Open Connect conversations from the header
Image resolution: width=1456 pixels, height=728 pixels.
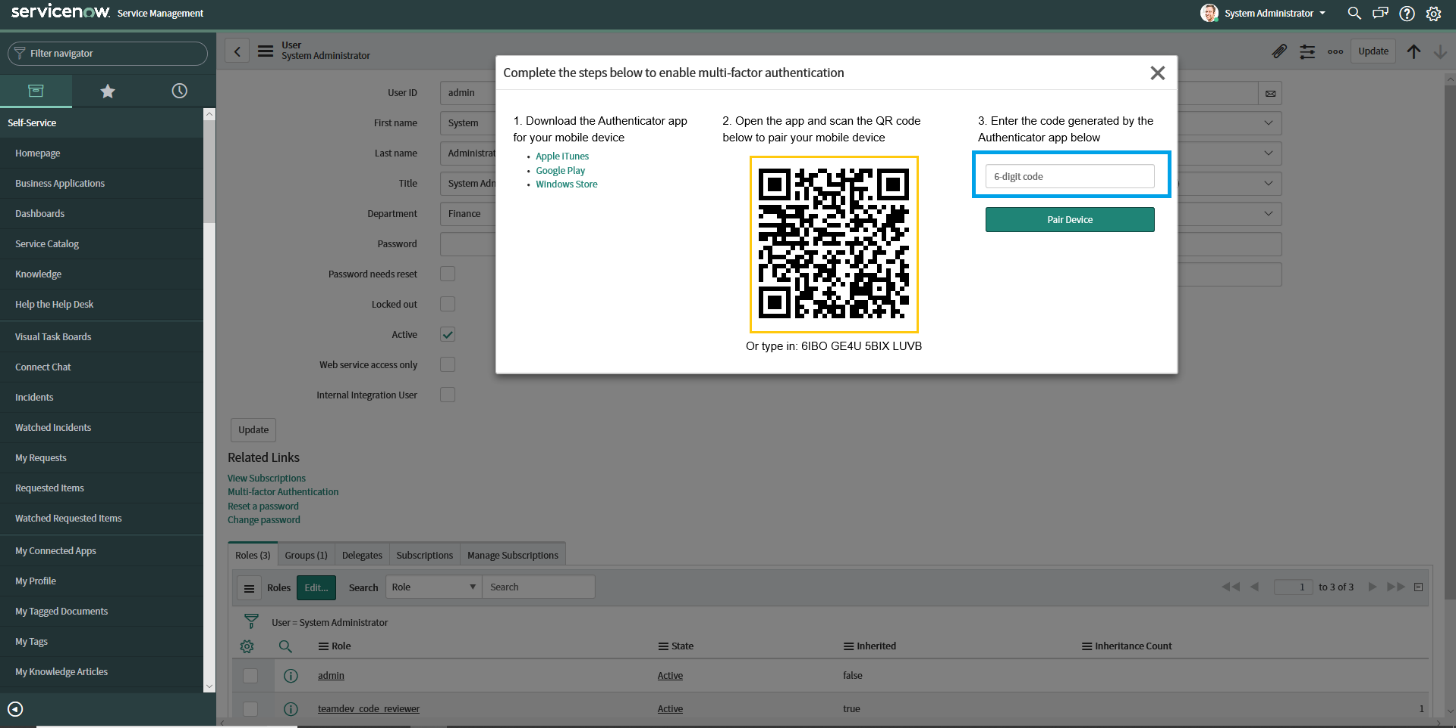(x=1381, y=13)
